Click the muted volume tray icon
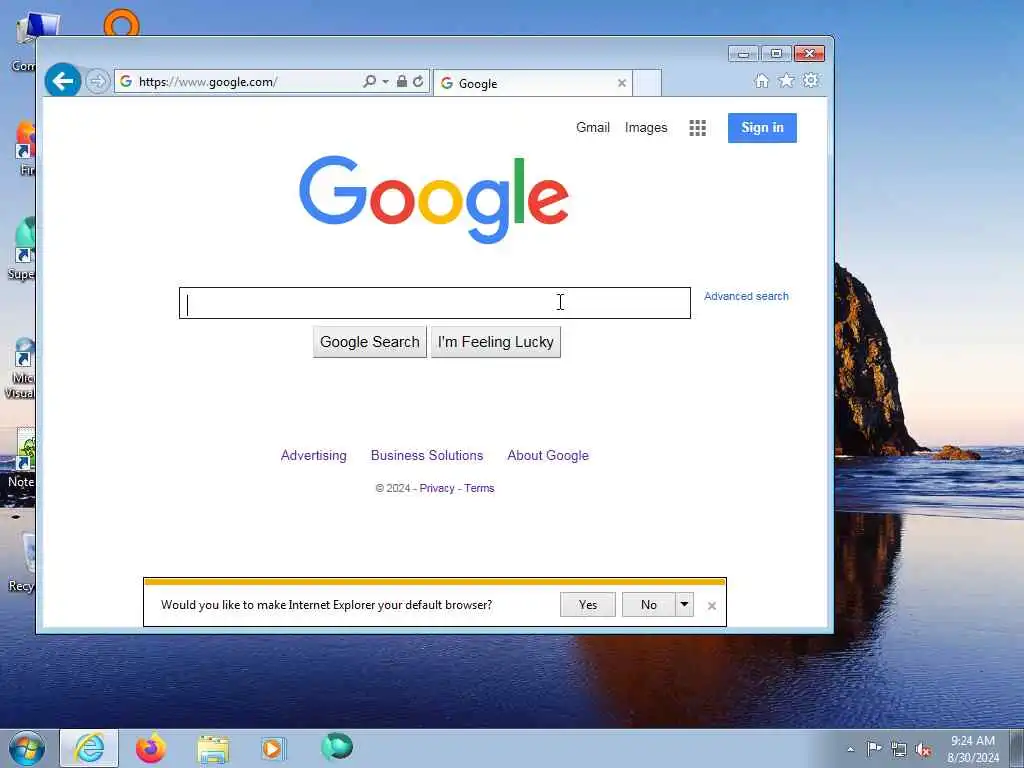1024x768 pixels. 923,749
